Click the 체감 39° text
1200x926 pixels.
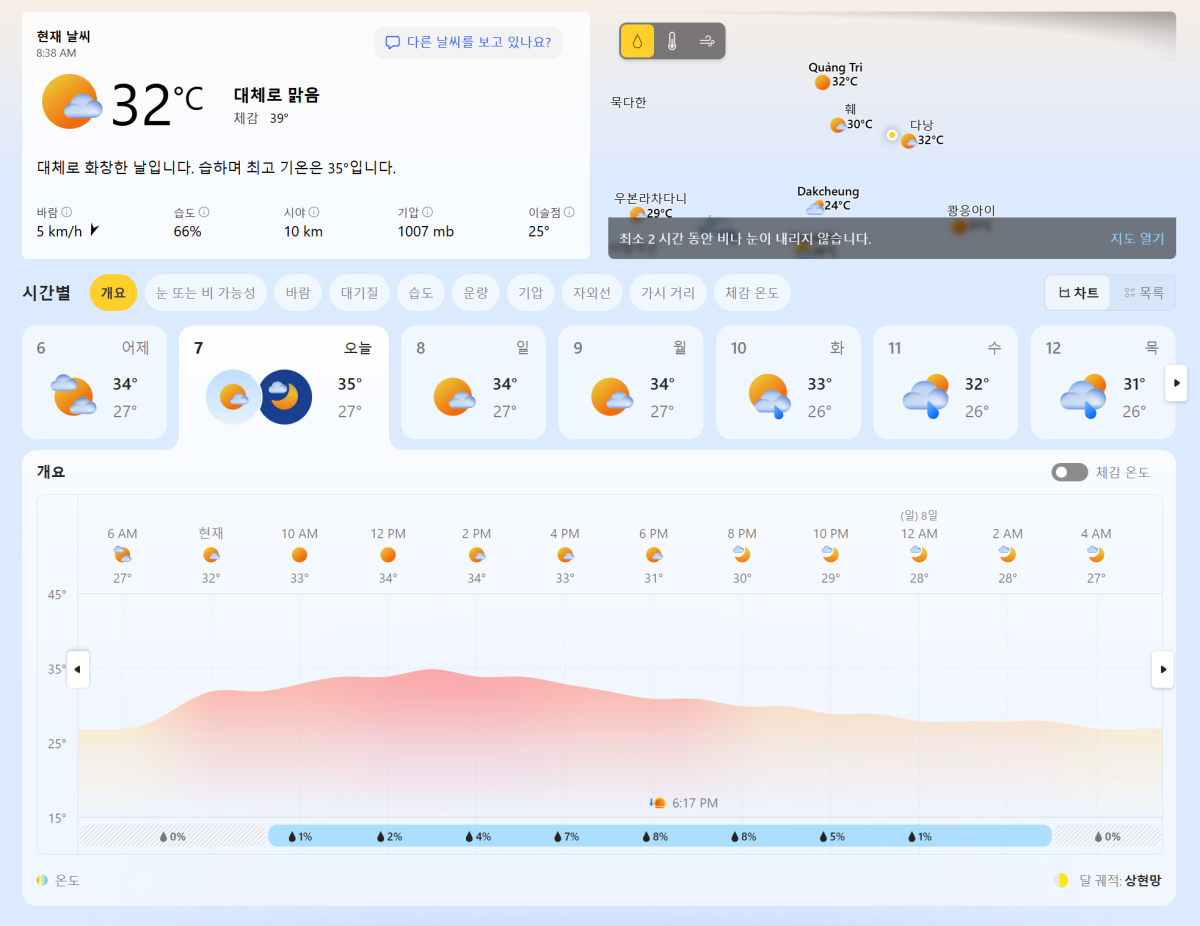[261, 118]
